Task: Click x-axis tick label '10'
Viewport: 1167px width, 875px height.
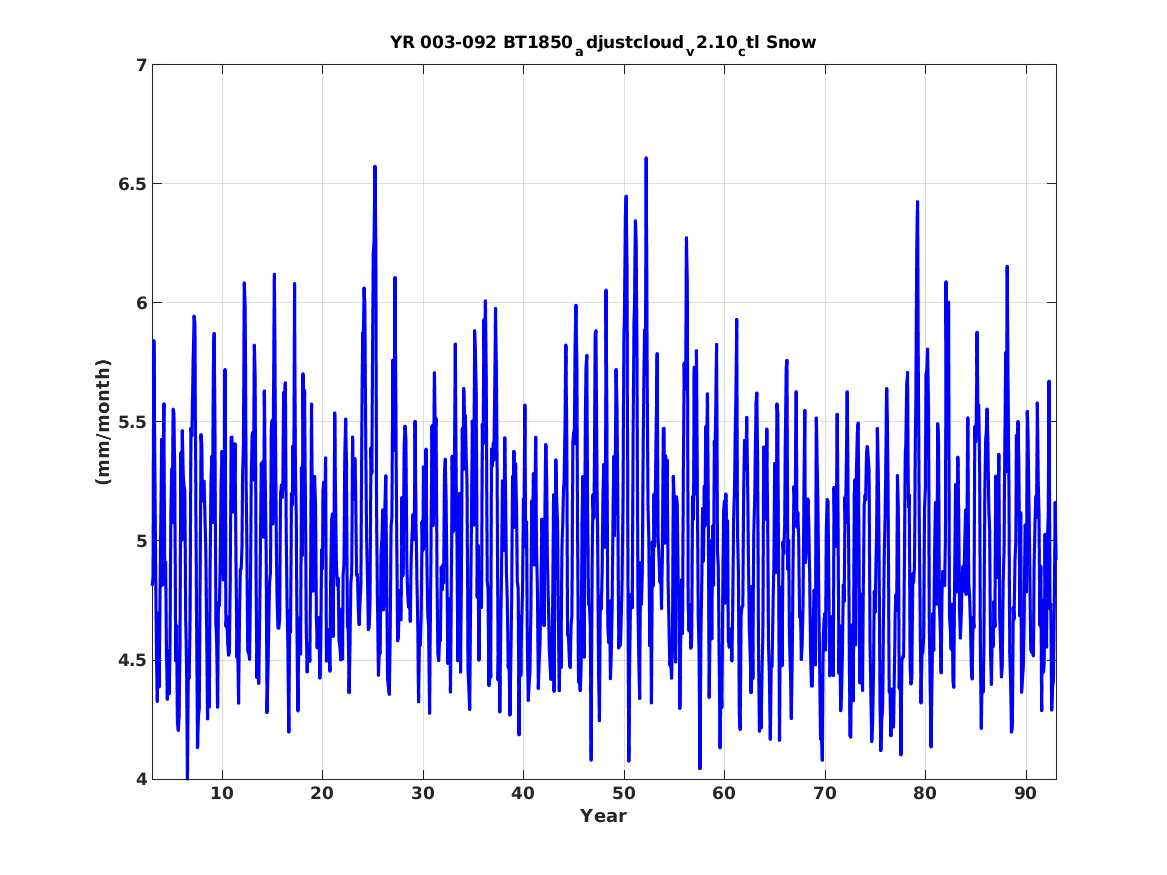Action: 222,794
